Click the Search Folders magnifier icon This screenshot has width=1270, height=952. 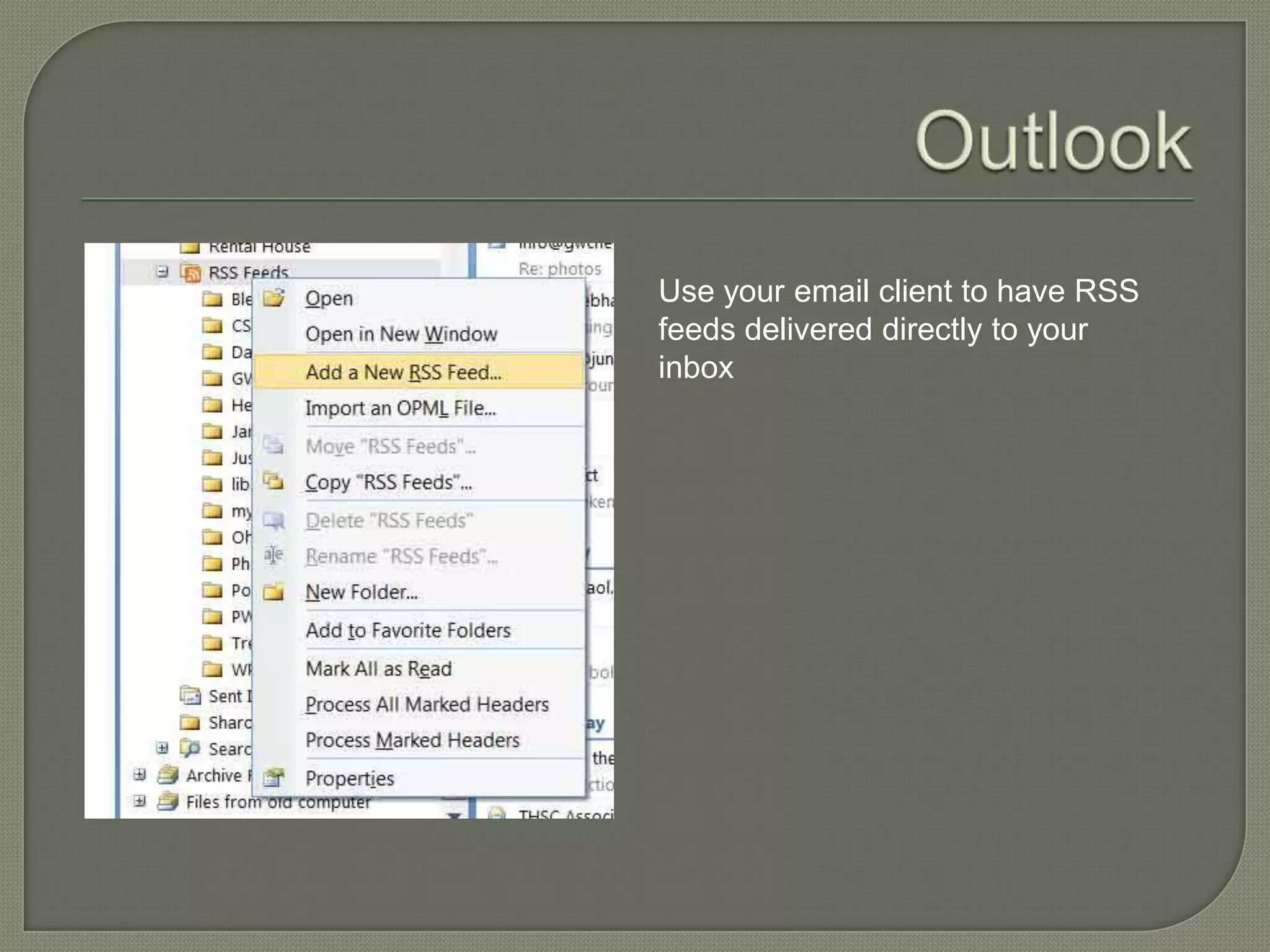click(190, 749)
